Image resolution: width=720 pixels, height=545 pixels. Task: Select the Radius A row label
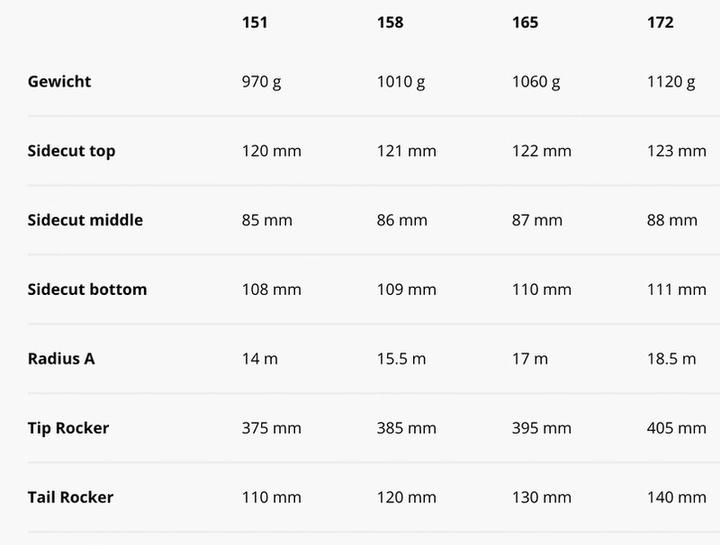pos(61,358)
